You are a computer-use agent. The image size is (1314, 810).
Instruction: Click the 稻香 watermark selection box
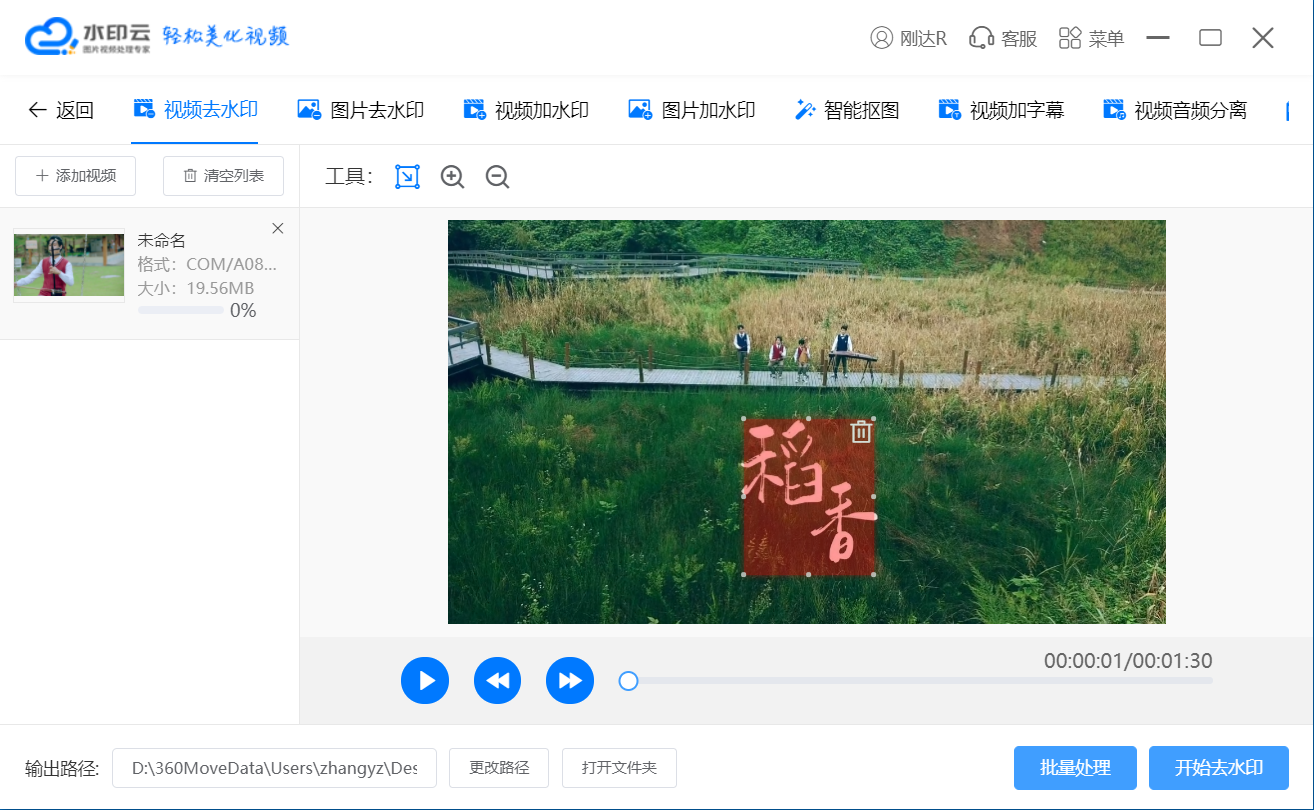coord(809,497)
